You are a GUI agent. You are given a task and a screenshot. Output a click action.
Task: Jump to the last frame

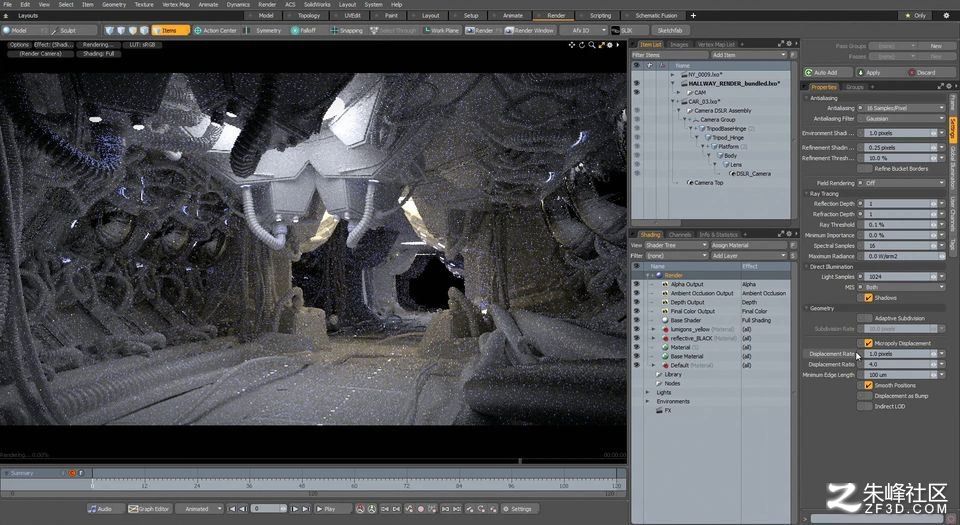[306, 508]
